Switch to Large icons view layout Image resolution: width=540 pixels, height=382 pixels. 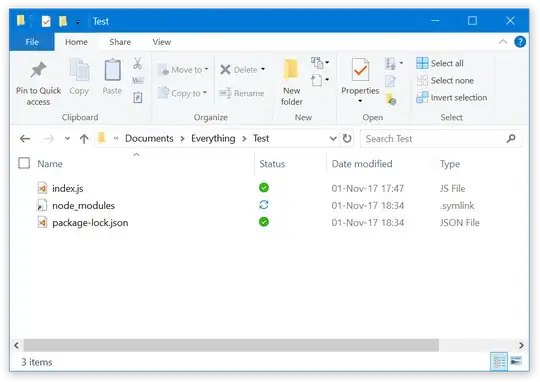(x=516, y=361)
